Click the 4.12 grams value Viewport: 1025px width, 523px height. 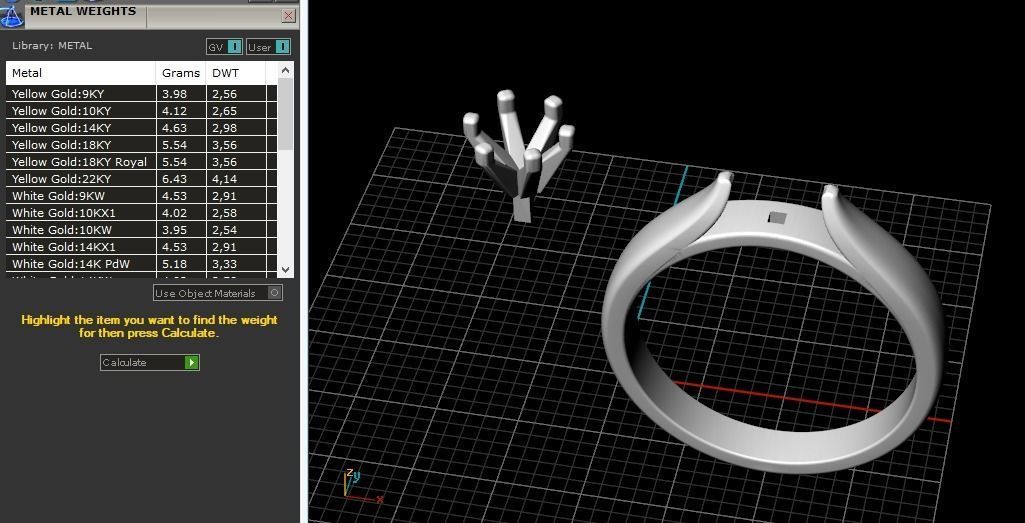click(x=175, y=111)
